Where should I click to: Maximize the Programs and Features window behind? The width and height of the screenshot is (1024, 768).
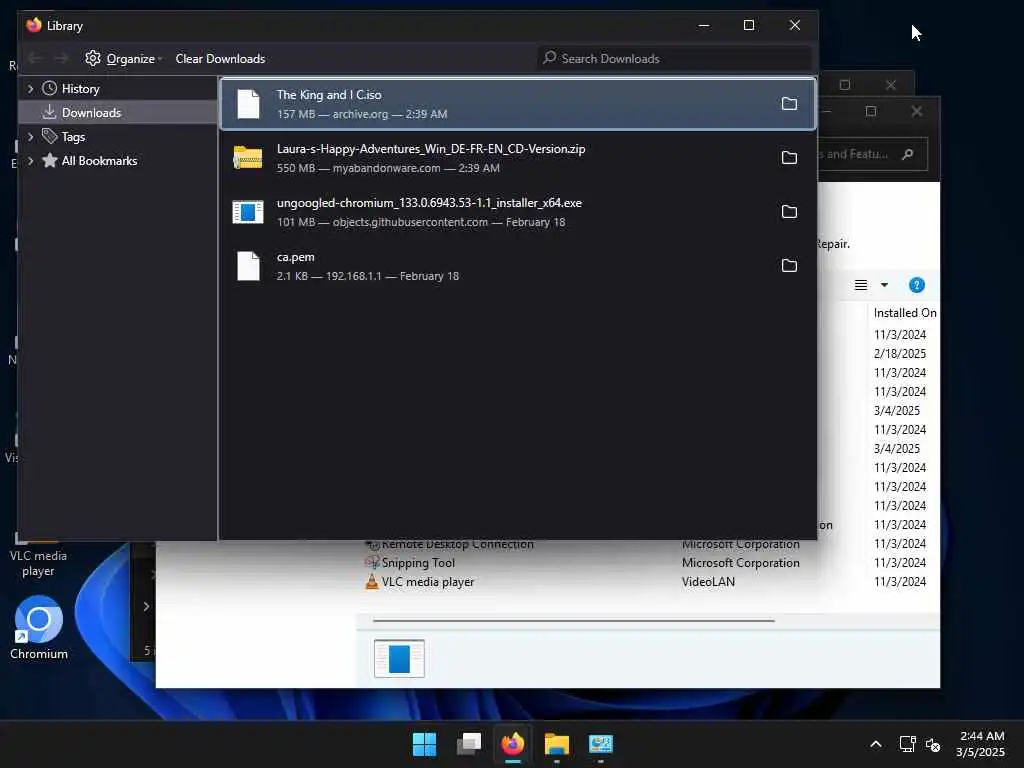[x=871, y=112]
